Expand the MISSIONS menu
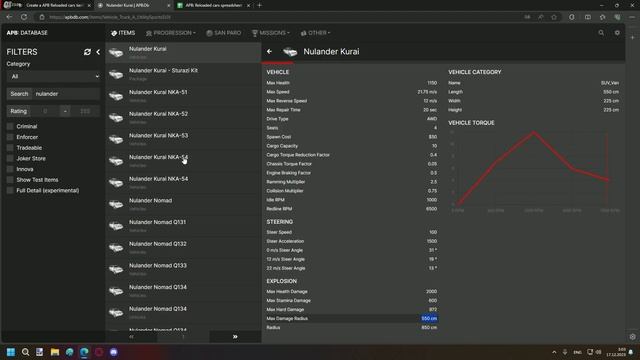 271,33
